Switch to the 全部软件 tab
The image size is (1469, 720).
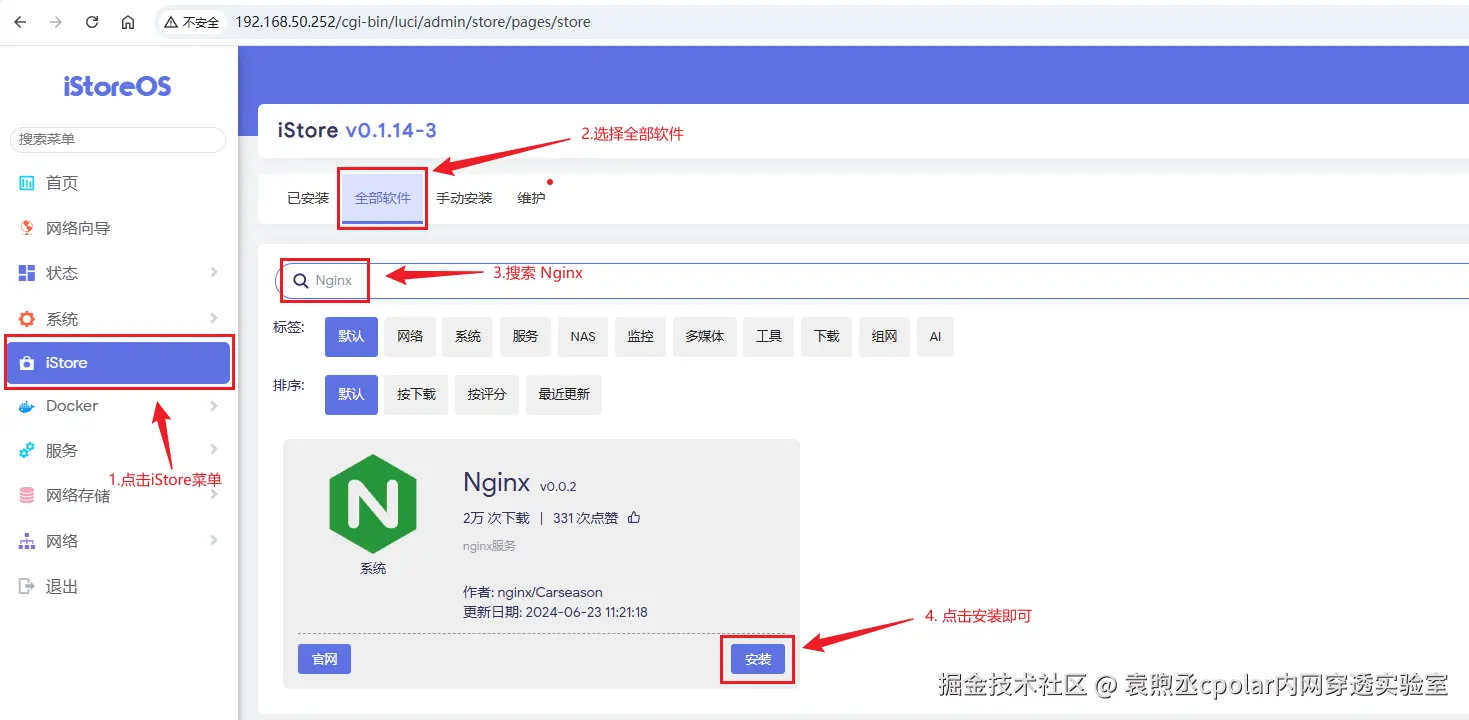(382, 198)
